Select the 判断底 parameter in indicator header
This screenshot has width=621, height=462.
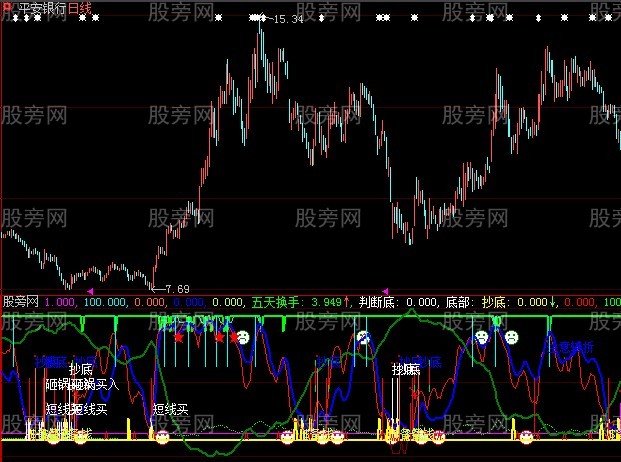(376, 301)
